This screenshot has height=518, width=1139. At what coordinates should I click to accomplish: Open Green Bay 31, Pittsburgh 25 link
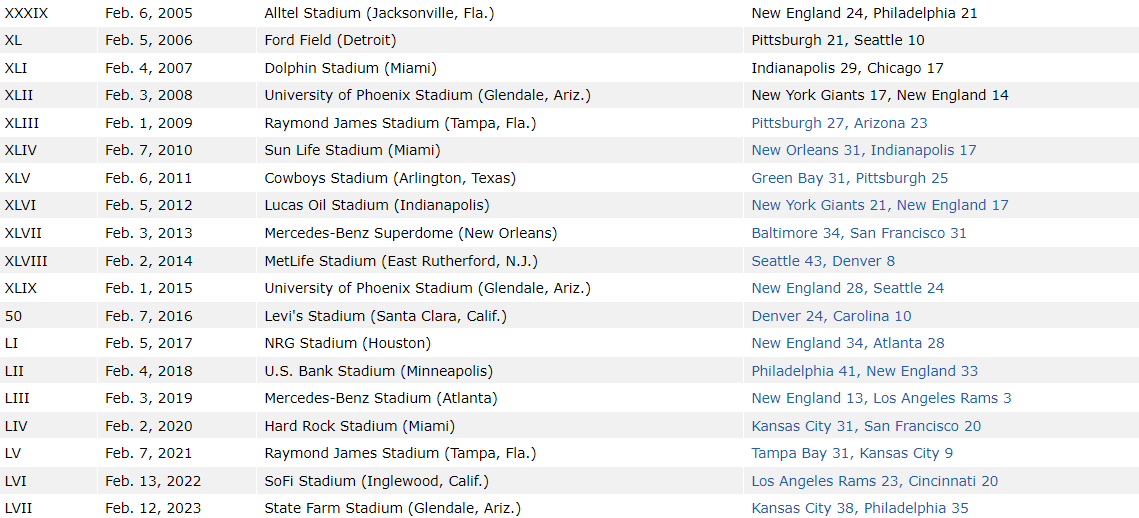click(x=850, y=178)
